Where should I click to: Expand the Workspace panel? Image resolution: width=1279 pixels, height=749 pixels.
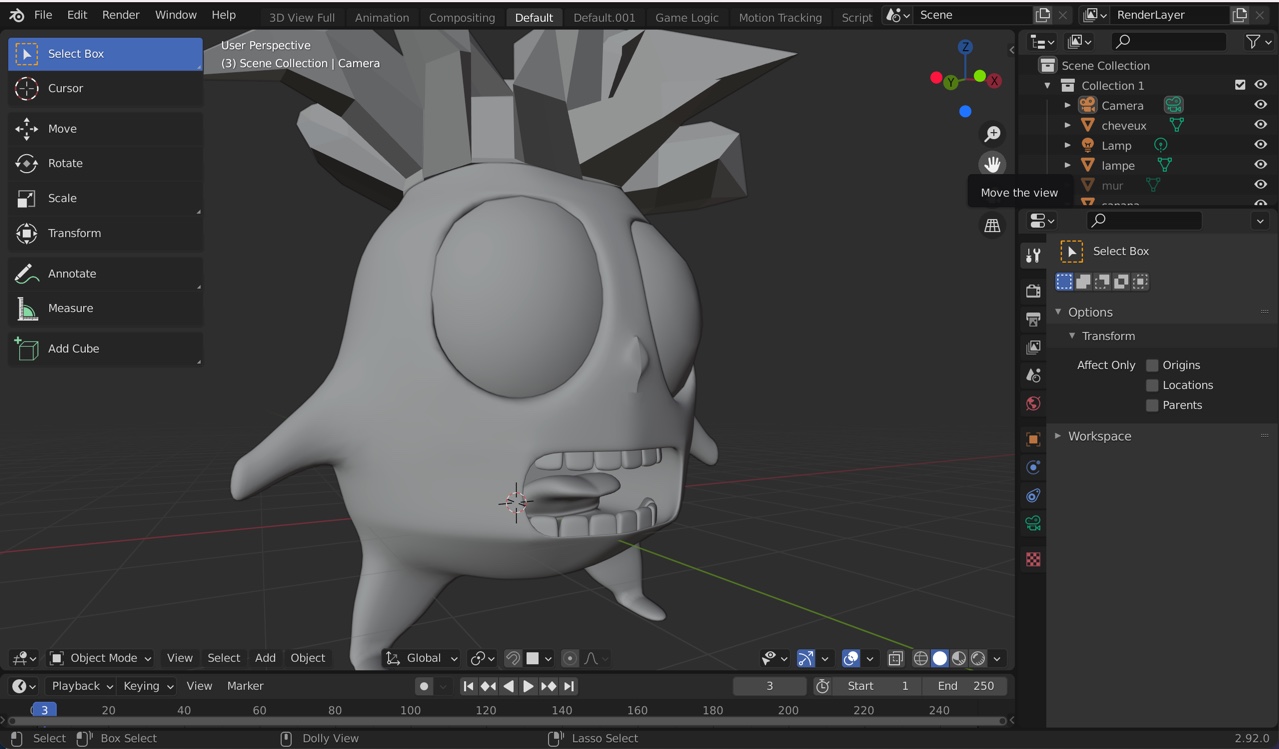click(x=1059, y=436)
